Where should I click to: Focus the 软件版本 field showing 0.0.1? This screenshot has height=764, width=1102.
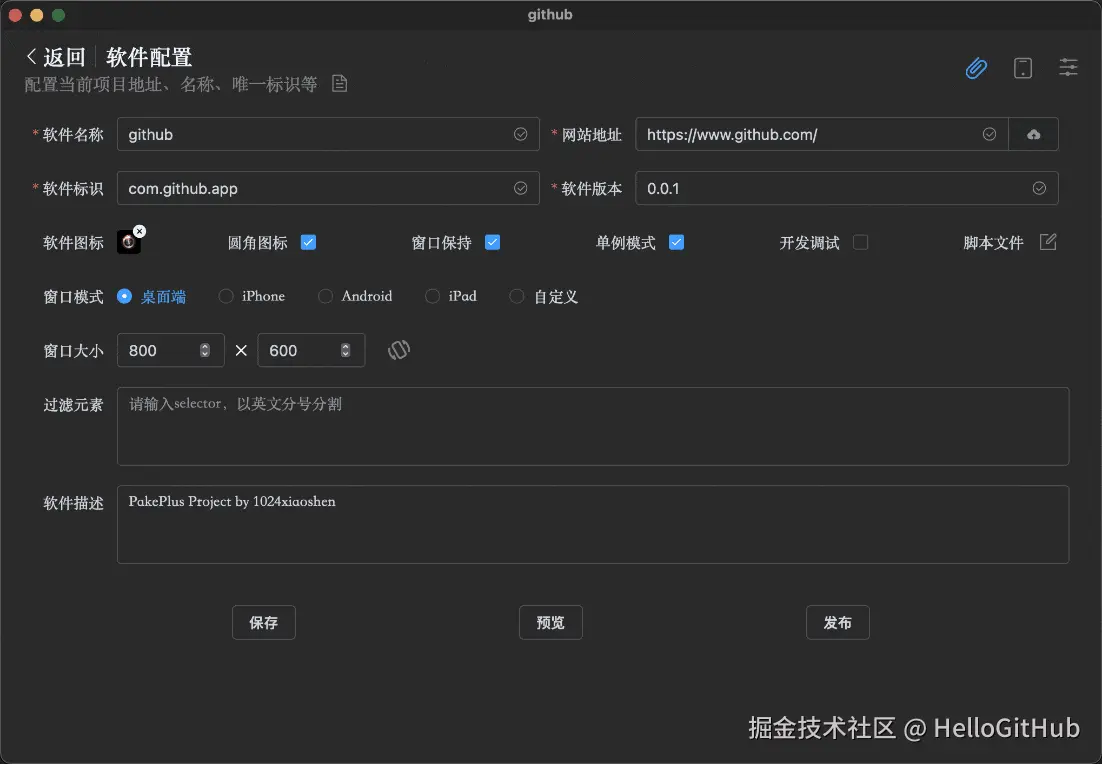pyautogui.click(x=847, y=188)
